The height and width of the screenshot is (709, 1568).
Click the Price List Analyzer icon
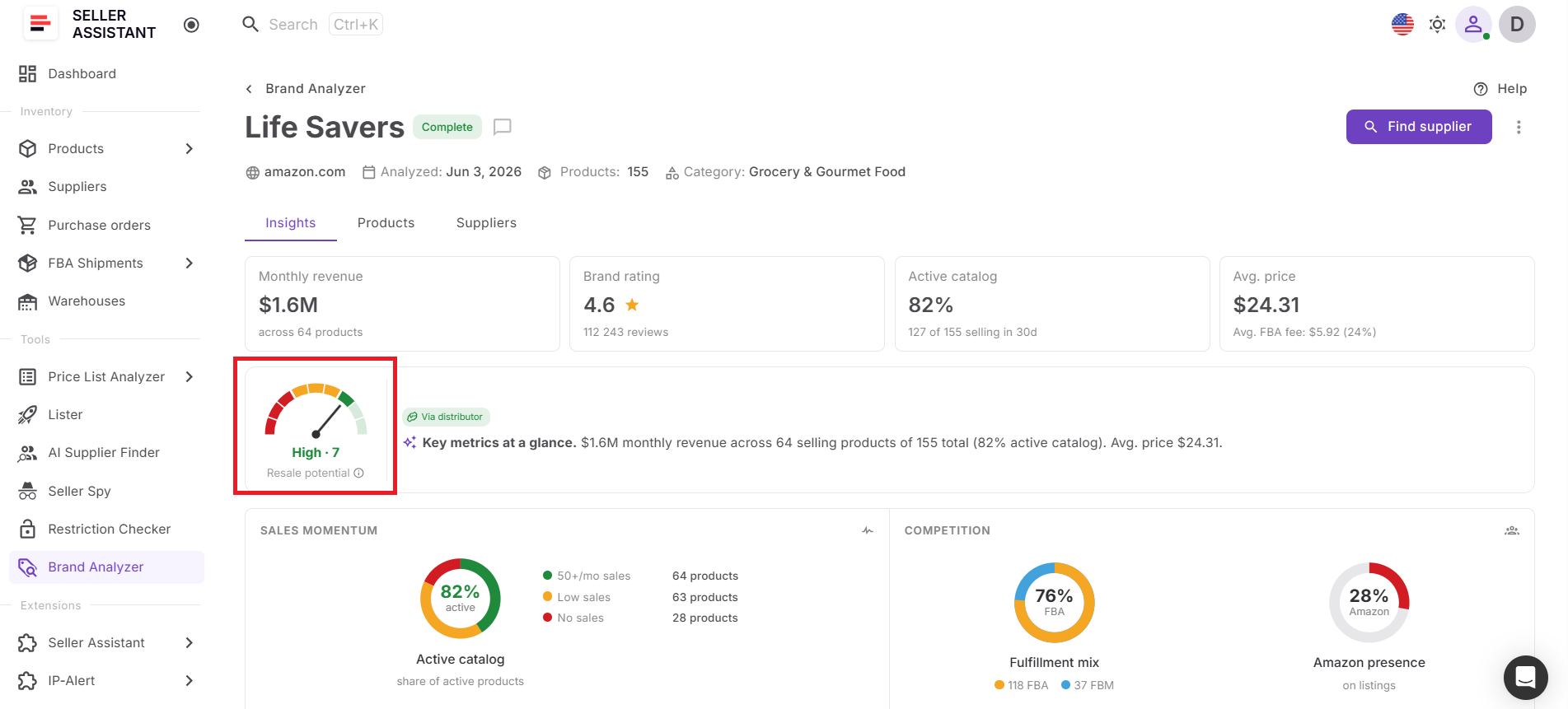(27, 377)
